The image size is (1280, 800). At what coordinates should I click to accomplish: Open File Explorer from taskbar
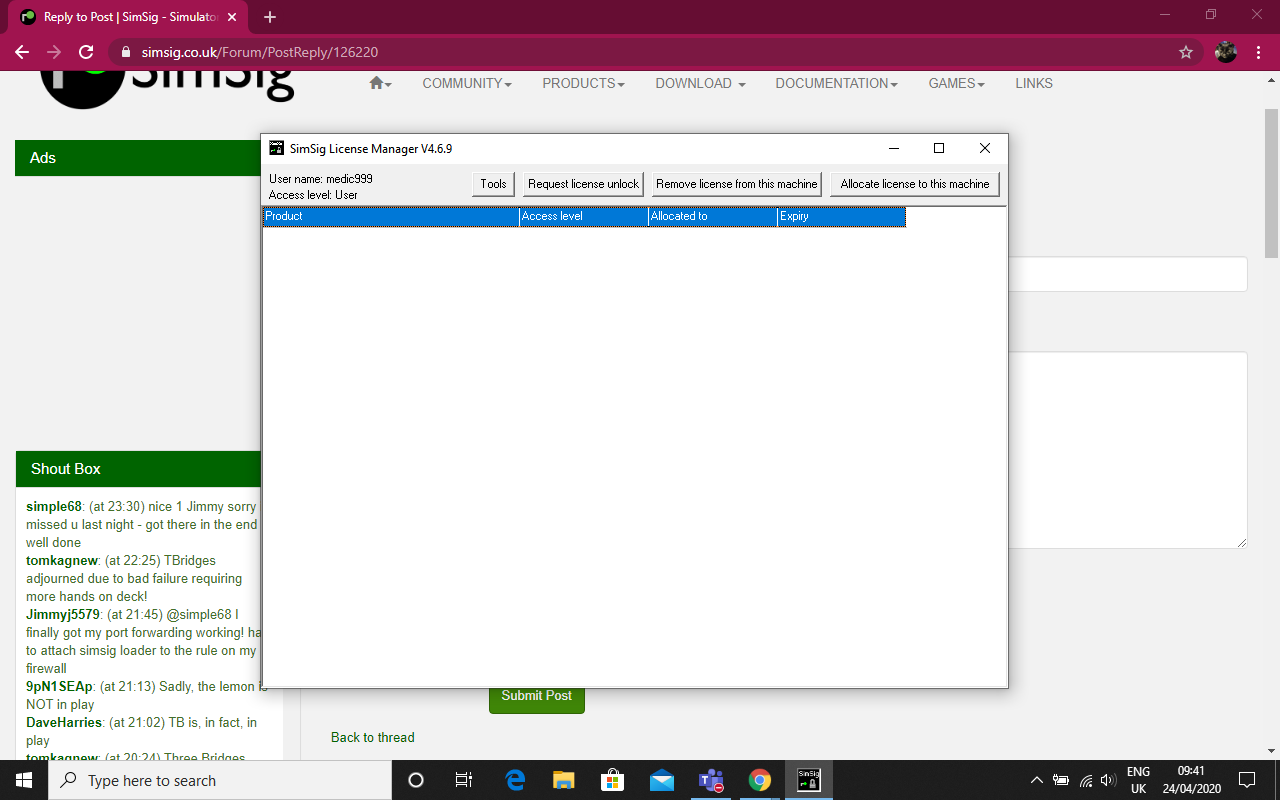[x=564, y=780]
